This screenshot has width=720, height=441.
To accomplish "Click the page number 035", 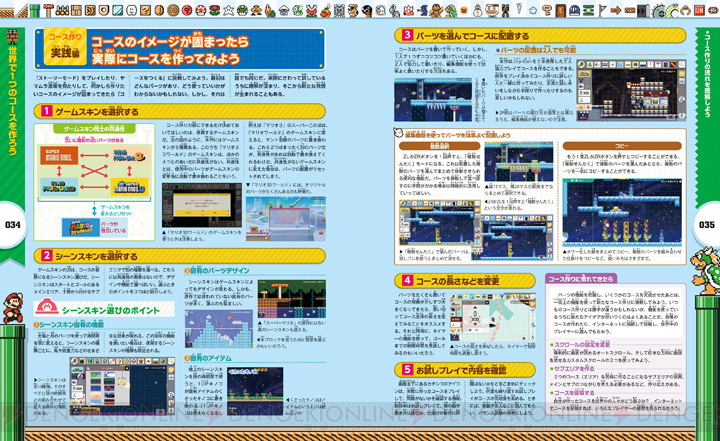I will tap(707, 225).
